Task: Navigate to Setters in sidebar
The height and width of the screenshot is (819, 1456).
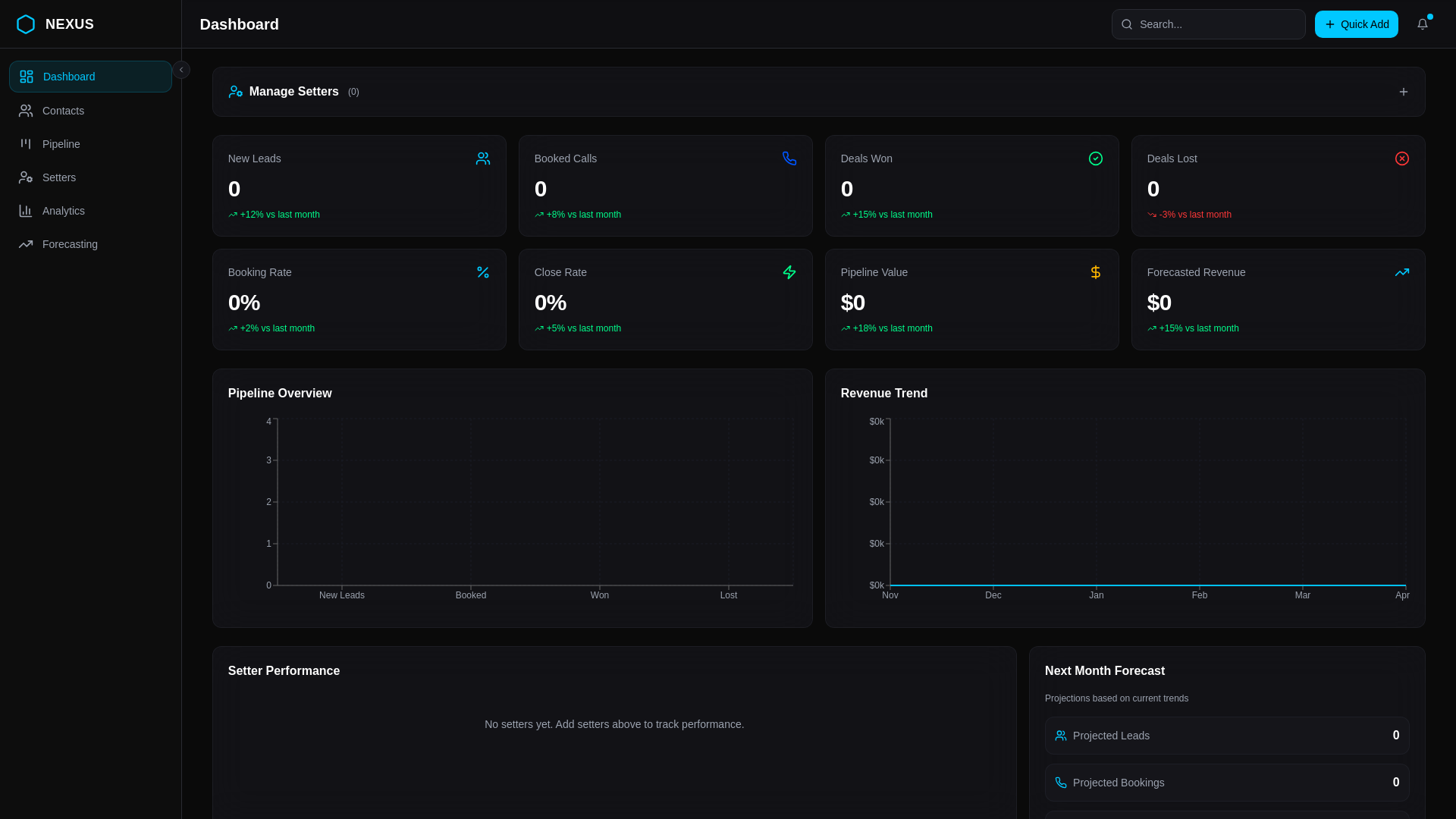Action: click(x=90, y=177)
